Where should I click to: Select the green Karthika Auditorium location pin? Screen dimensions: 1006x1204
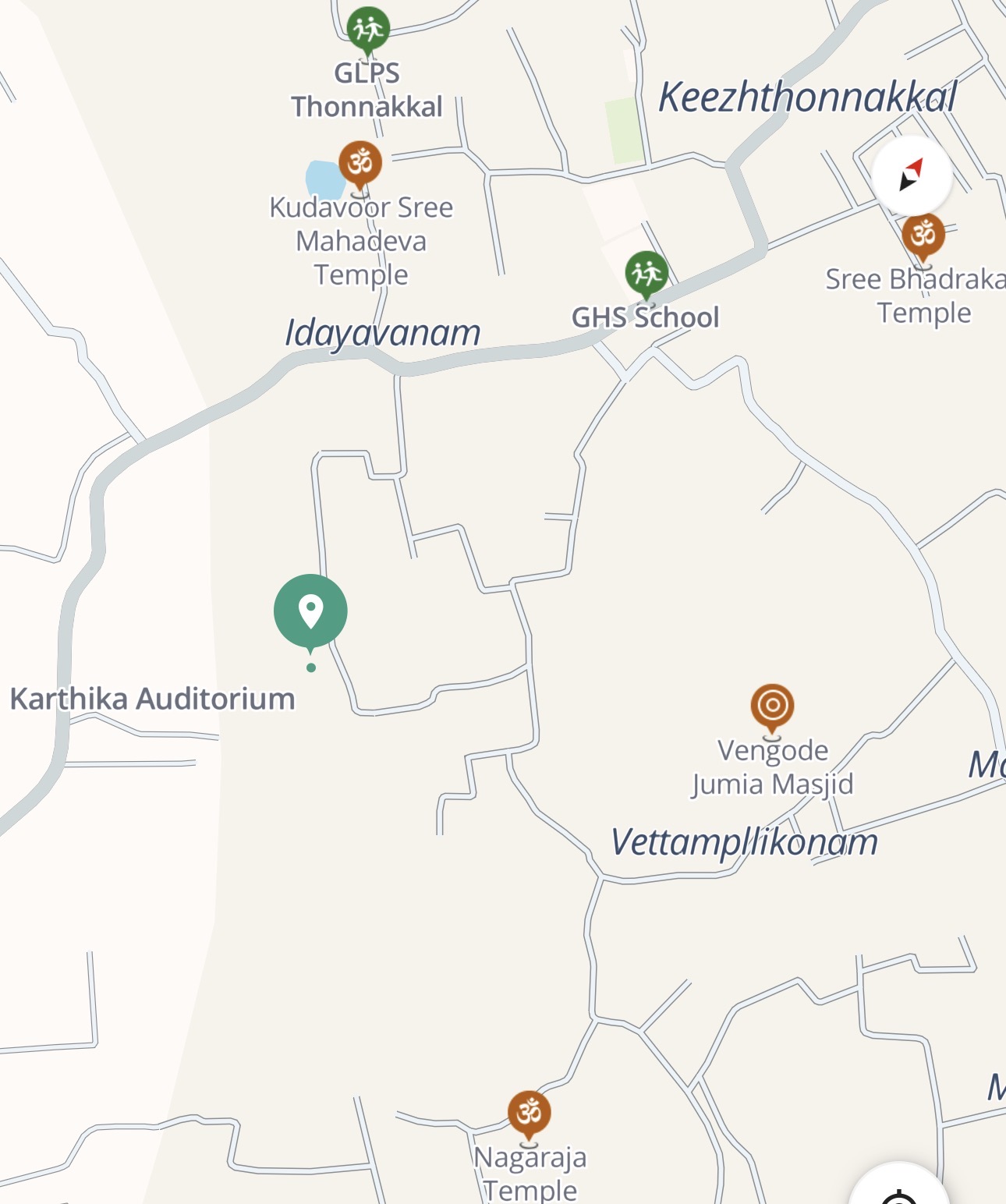point(310,613)
